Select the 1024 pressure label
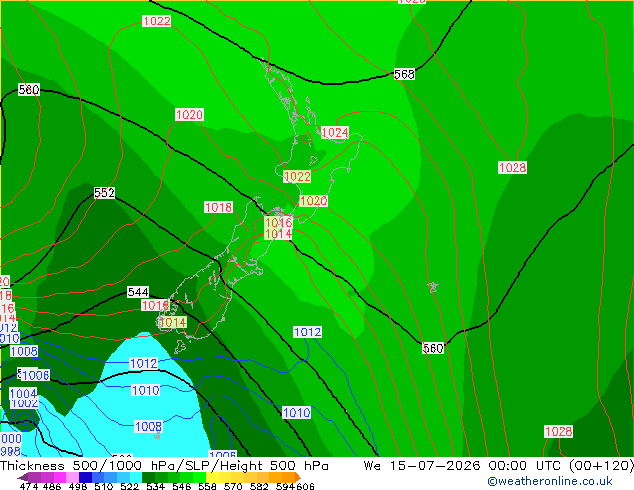Viewport: 634px width, 490px height. tap(335, 132)
